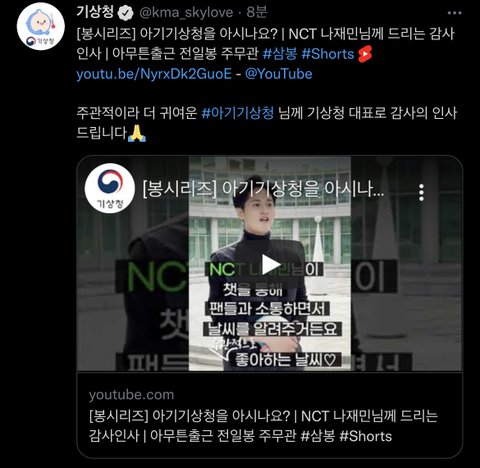Open the @YouTube mention

pos(279,74)
